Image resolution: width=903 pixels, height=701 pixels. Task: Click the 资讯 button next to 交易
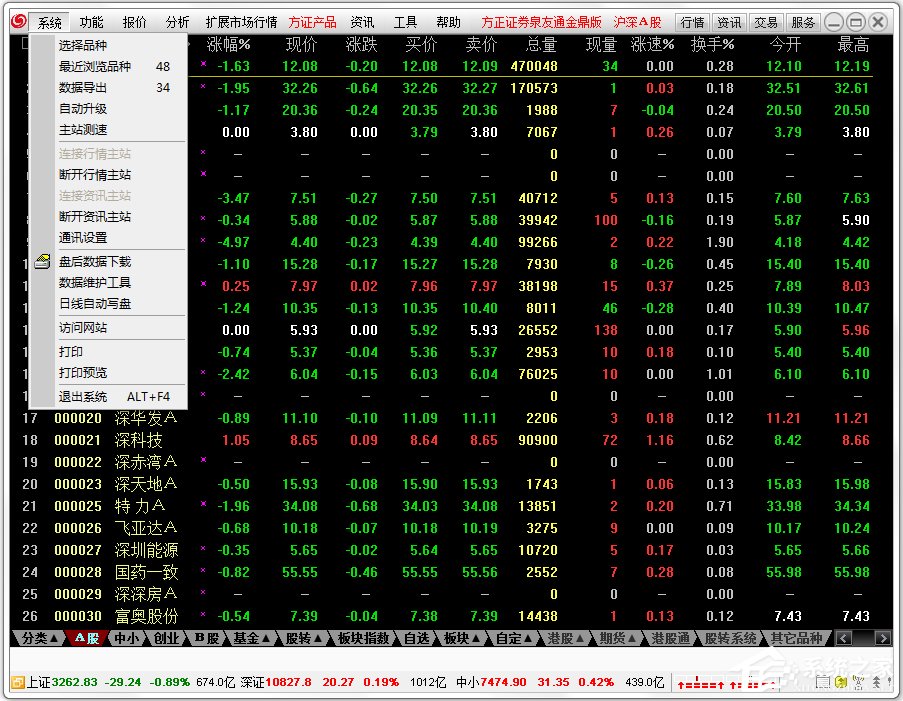pos(729,22)
